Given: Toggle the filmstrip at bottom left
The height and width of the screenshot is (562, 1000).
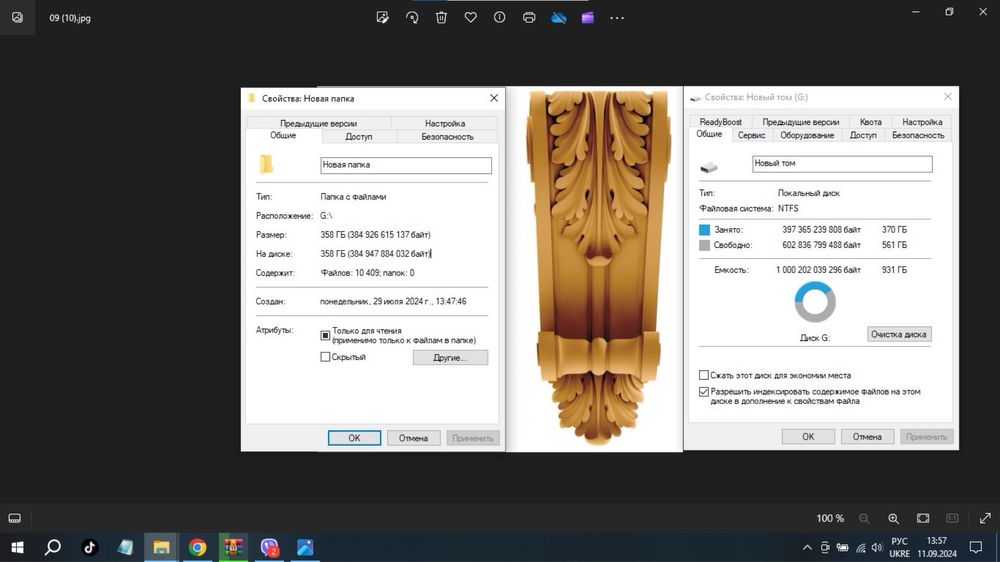Looking at the screenshot, I should pyautogui.click(x=15, y=518).
